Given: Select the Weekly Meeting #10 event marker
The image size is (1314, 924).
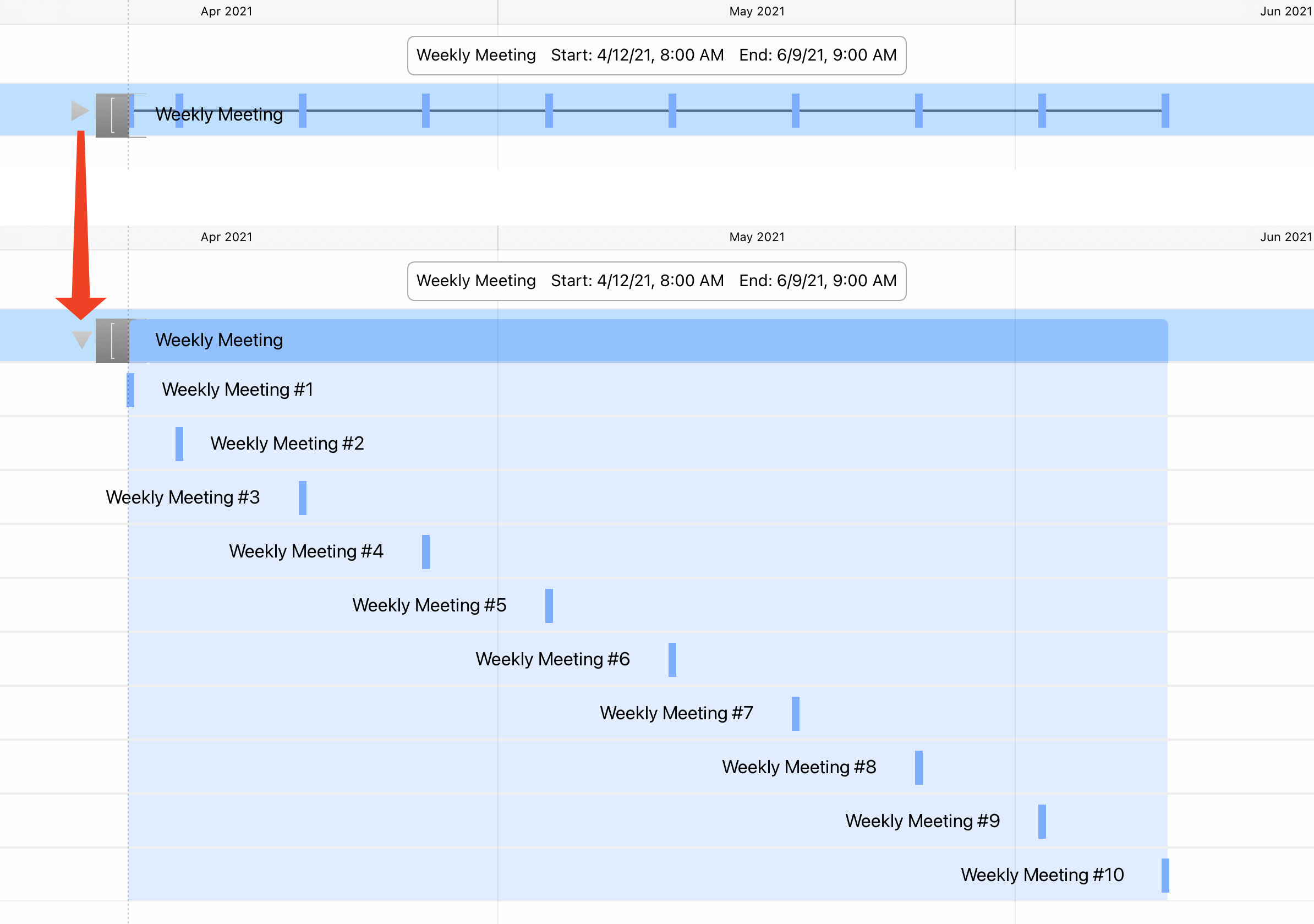Looking at the screenshot, I should (x=1165, y=876).
